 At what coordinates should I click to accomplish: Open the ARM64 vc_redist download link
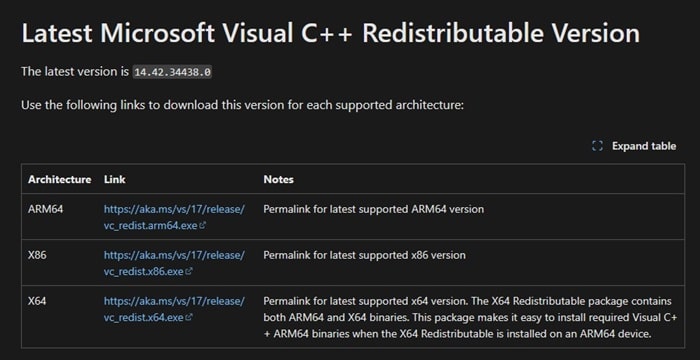point(174,217)
